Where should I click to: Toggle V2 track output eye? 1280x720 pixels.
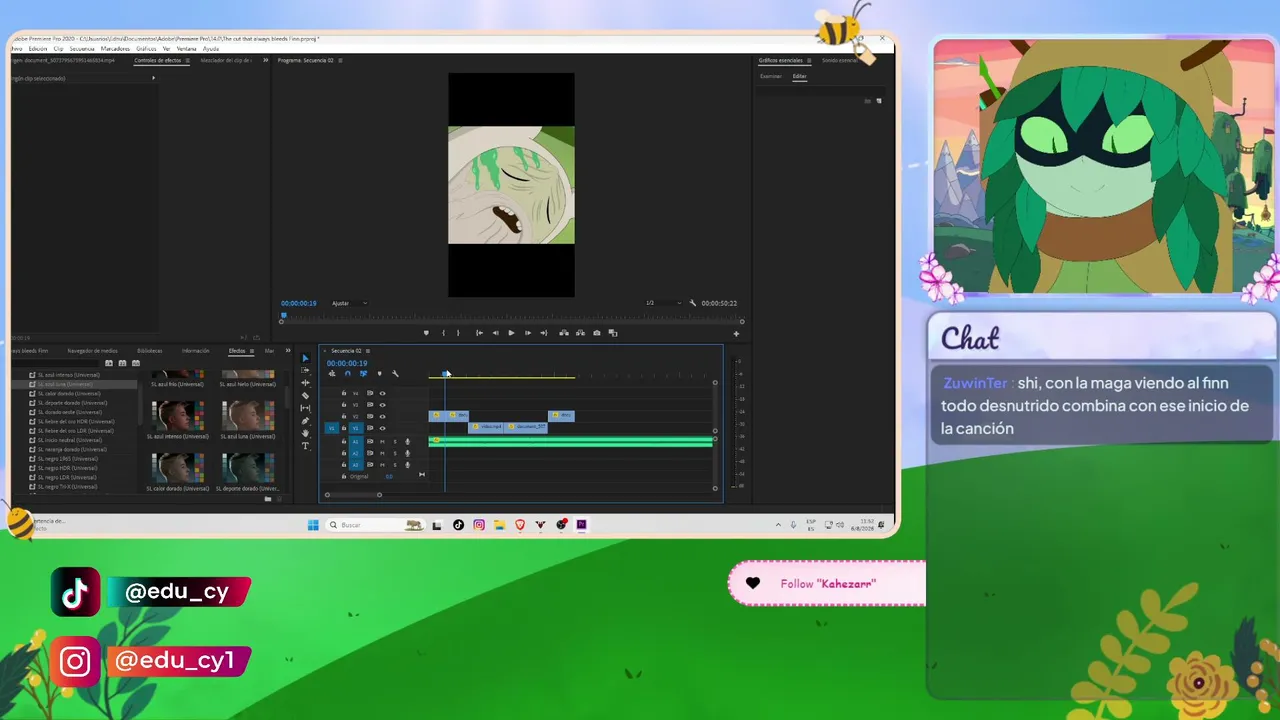(x=382, y=416)
